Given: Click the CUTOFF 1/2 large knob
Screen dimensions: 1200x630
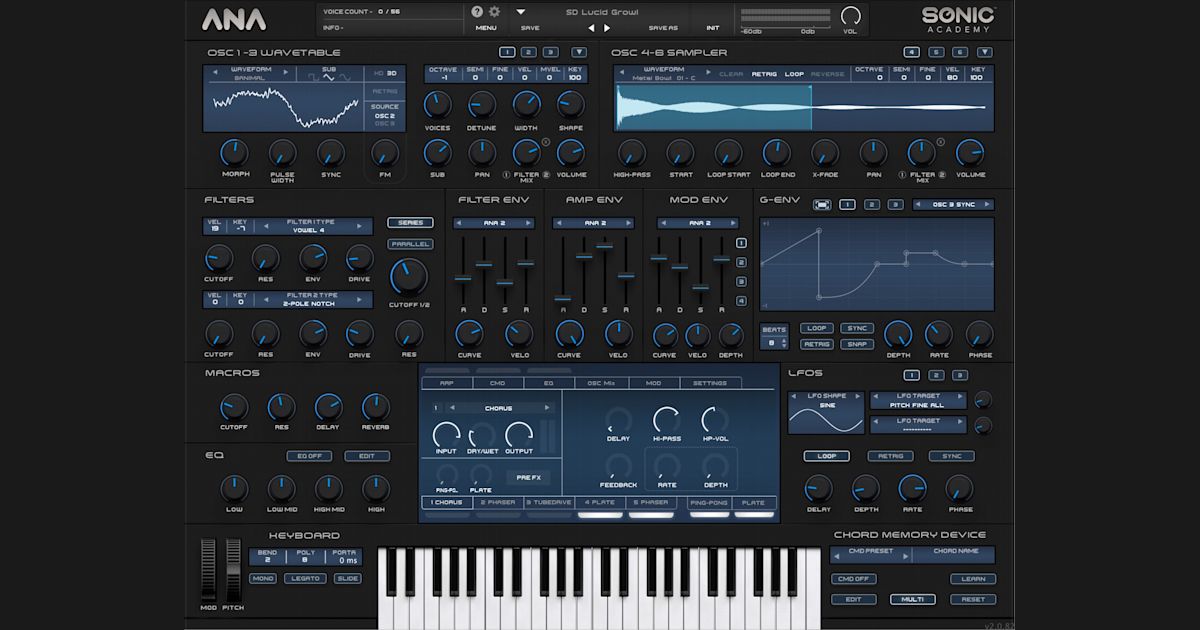Looking at the screenshot, I should click(x=408, y=277).
